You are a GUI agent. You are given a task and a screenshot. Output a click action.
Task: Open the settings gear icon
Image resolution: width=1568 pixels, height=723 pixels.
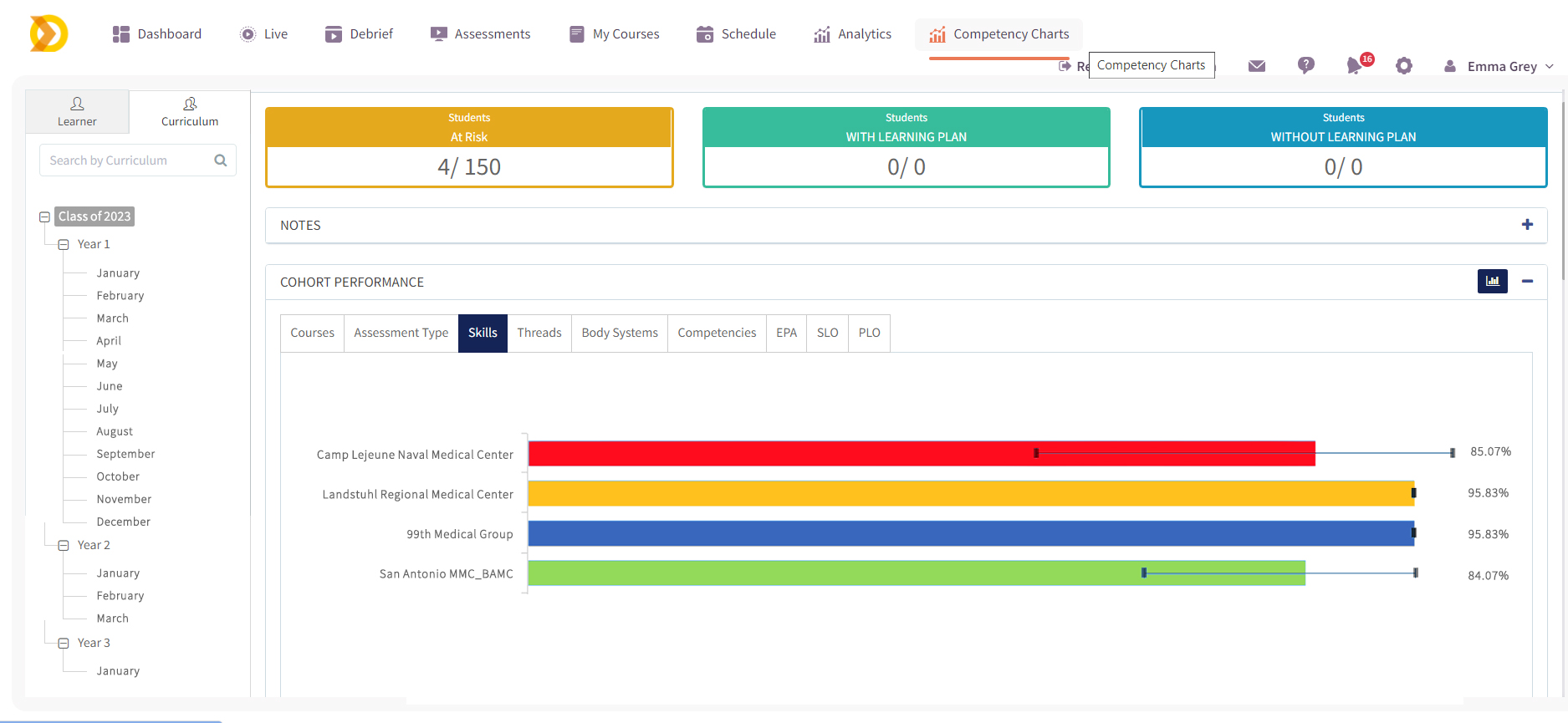(x=1403, y=66)
